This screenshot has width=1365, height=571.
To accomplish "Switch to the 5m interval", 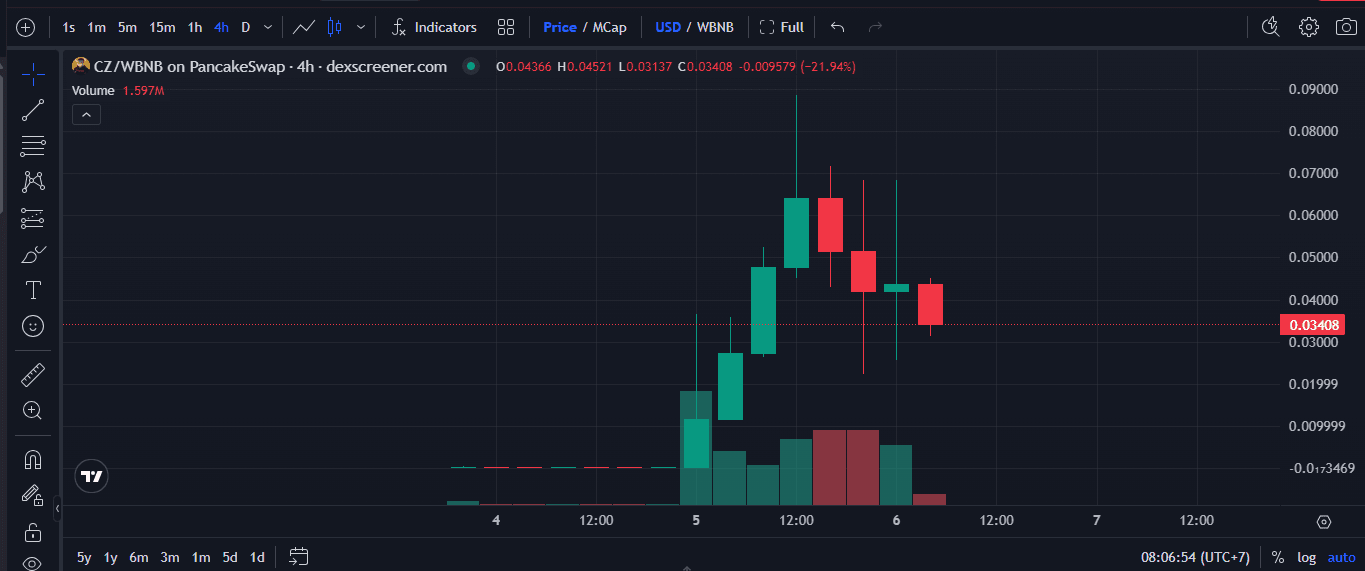I will [x=127, y=27].
